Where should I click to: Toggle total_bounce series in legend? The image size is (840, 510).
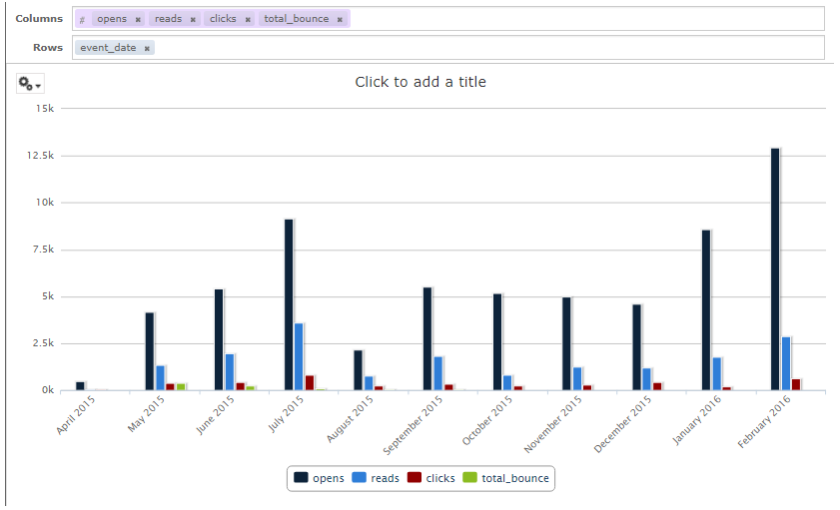(x=506, y=478)
